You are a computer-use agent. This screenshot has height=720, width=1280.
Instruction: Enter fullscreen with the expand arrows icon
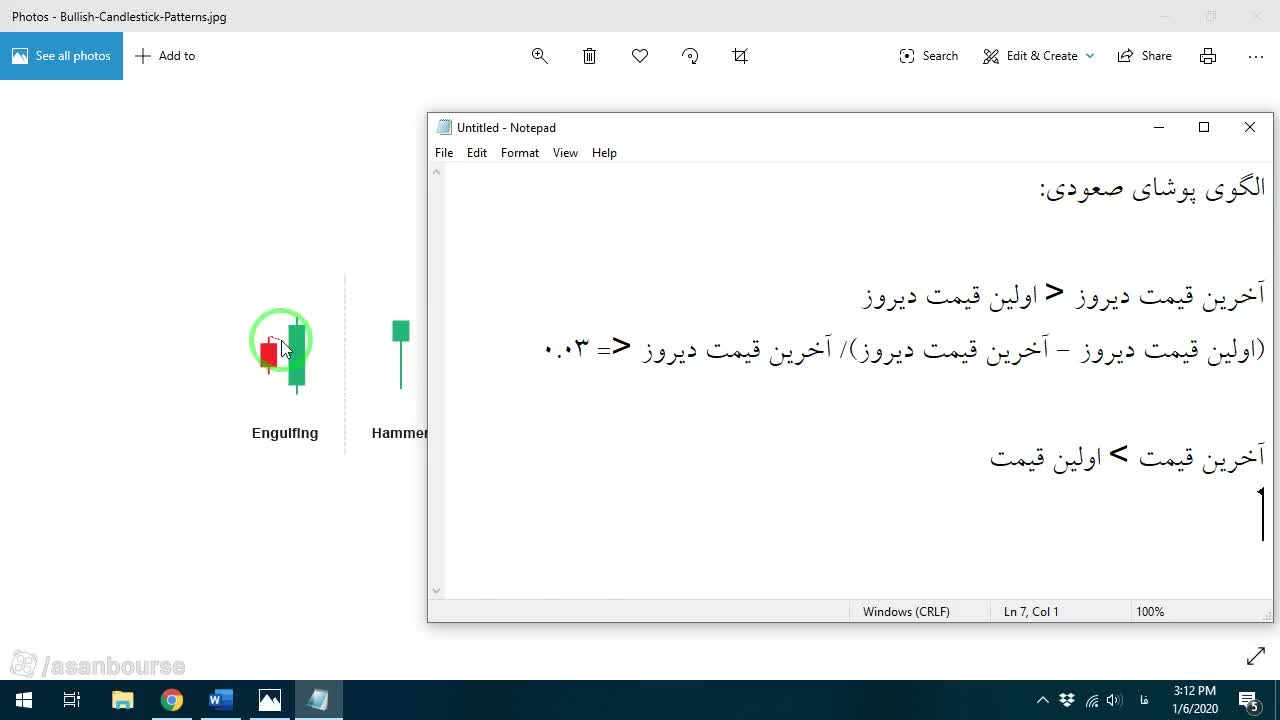(x=1256, y=656)
